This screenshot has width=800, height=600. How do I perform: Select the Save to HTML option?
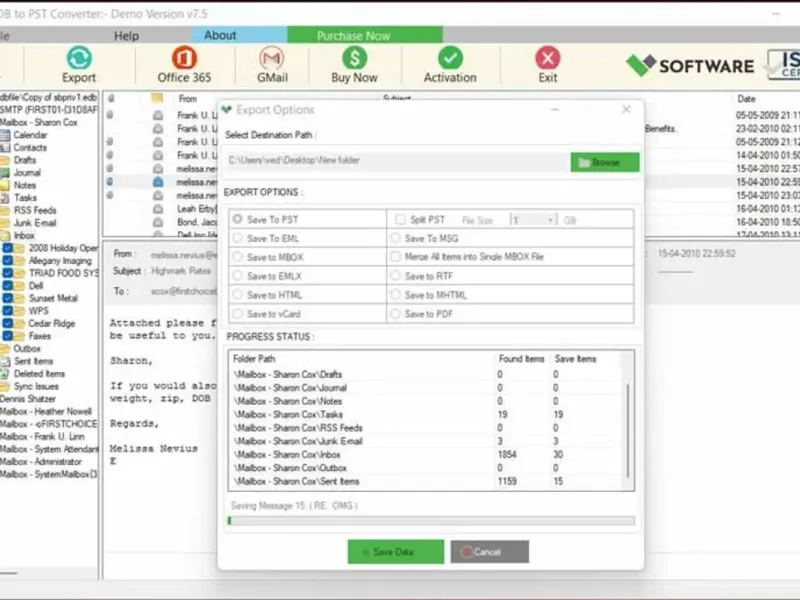(x=237, y=294)
